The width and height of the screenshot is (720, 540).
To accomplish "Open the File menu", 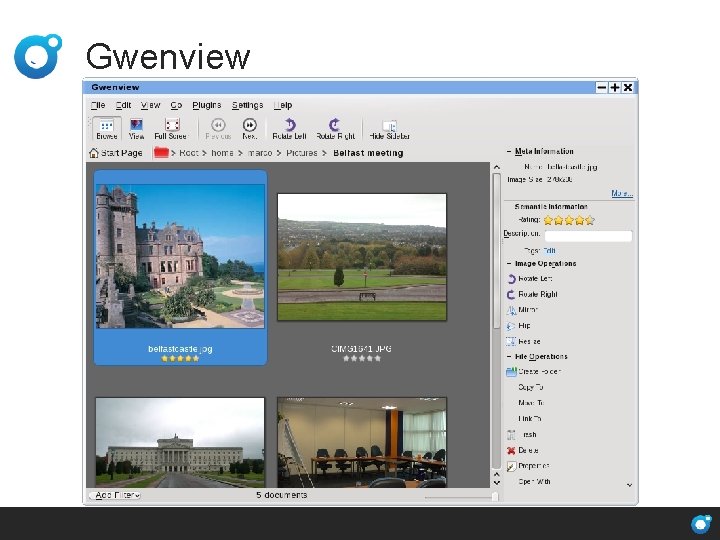I will coord(98,105).
